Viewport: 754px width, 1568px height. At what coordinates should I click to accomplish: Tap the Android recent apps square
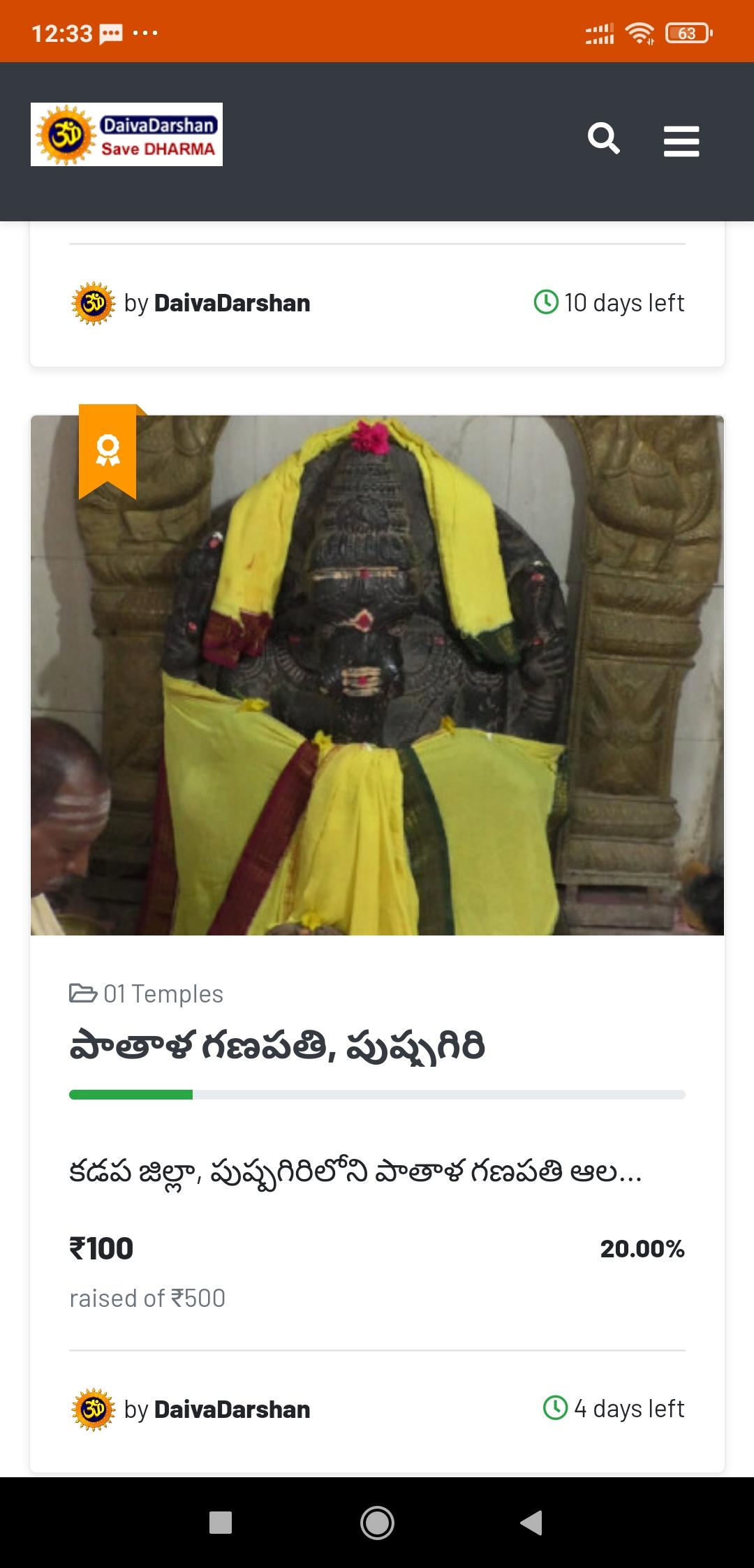pos(221,1523)
